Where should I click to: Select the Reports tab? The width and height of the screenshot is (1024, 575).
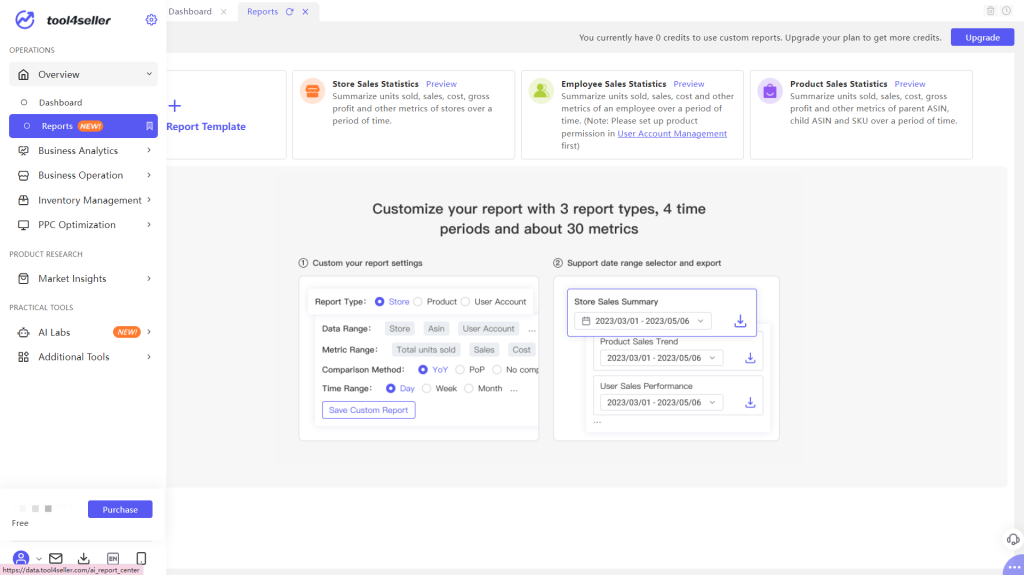pos(263,12)
